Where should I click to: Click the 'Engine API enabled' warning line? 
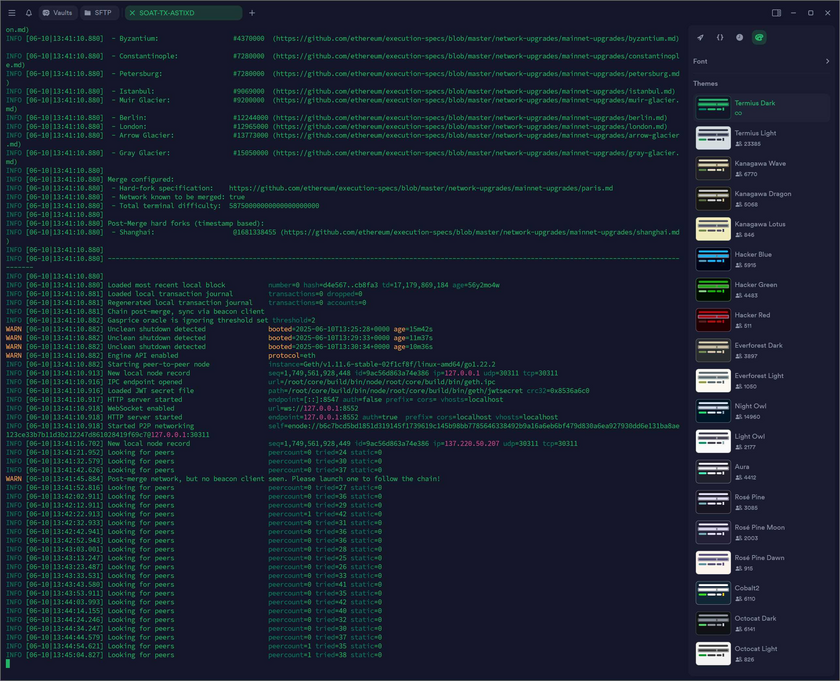coord(161,355)
